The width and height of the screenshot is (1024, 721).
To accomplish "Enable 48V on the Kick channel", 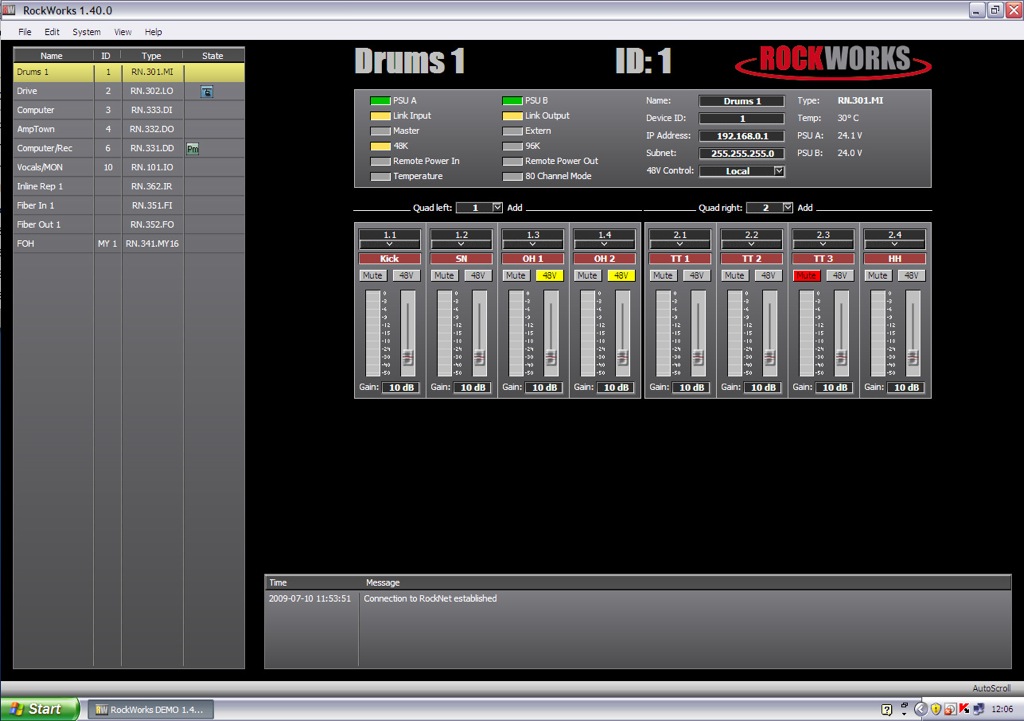I will 406,276.
